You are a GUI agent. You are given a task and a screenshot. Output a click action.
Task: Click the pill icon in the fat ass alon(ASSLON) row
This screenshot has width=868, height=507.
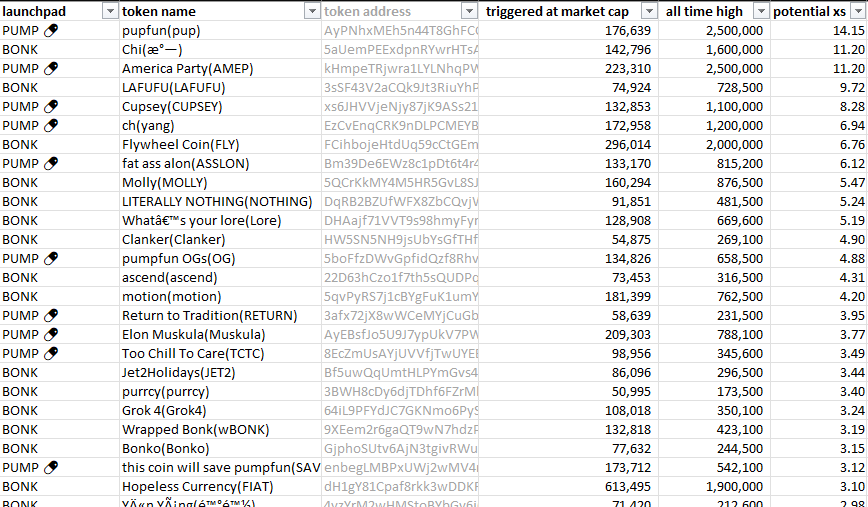[51, 163]
